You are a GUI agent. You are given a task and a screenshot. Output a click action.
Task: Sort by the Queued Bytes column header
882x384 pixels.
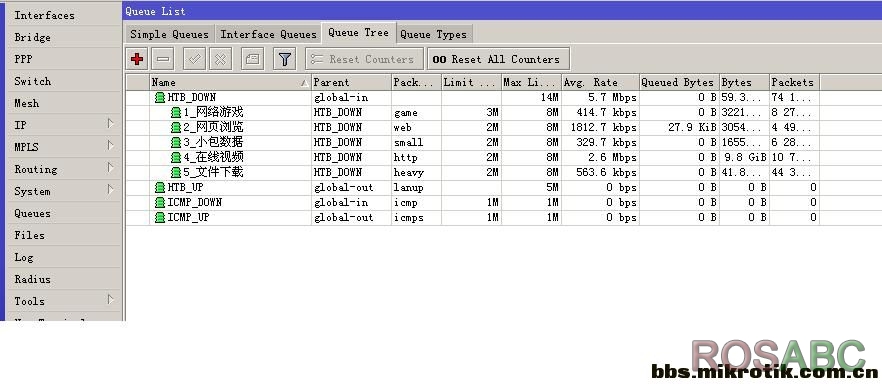click(x=679, y=83)
